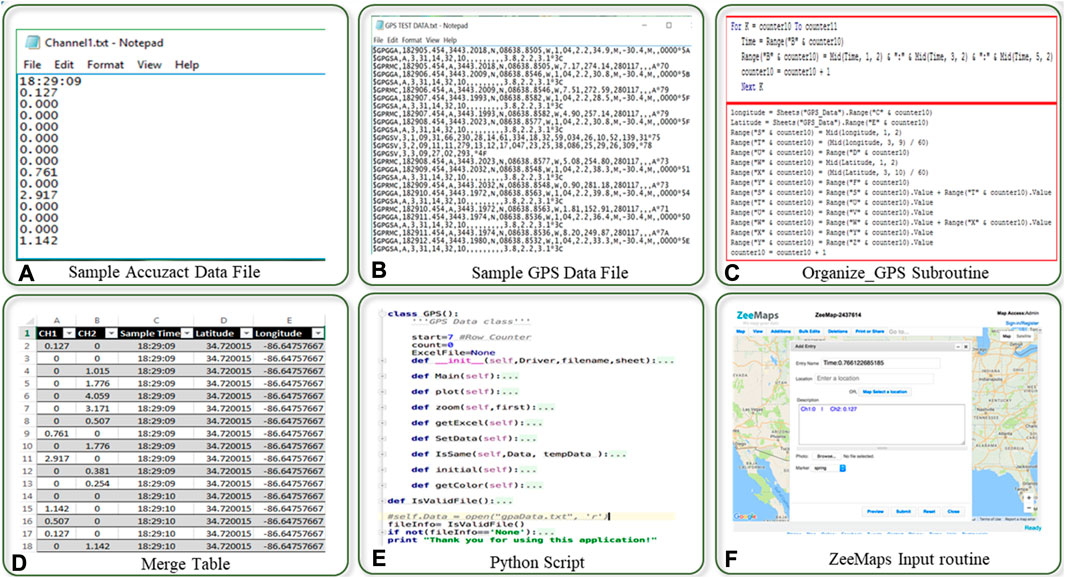This screenshot has width=1065, height=578.
Task: Open the View menu in ZeeMaps
Action: (x=758, y=331)
